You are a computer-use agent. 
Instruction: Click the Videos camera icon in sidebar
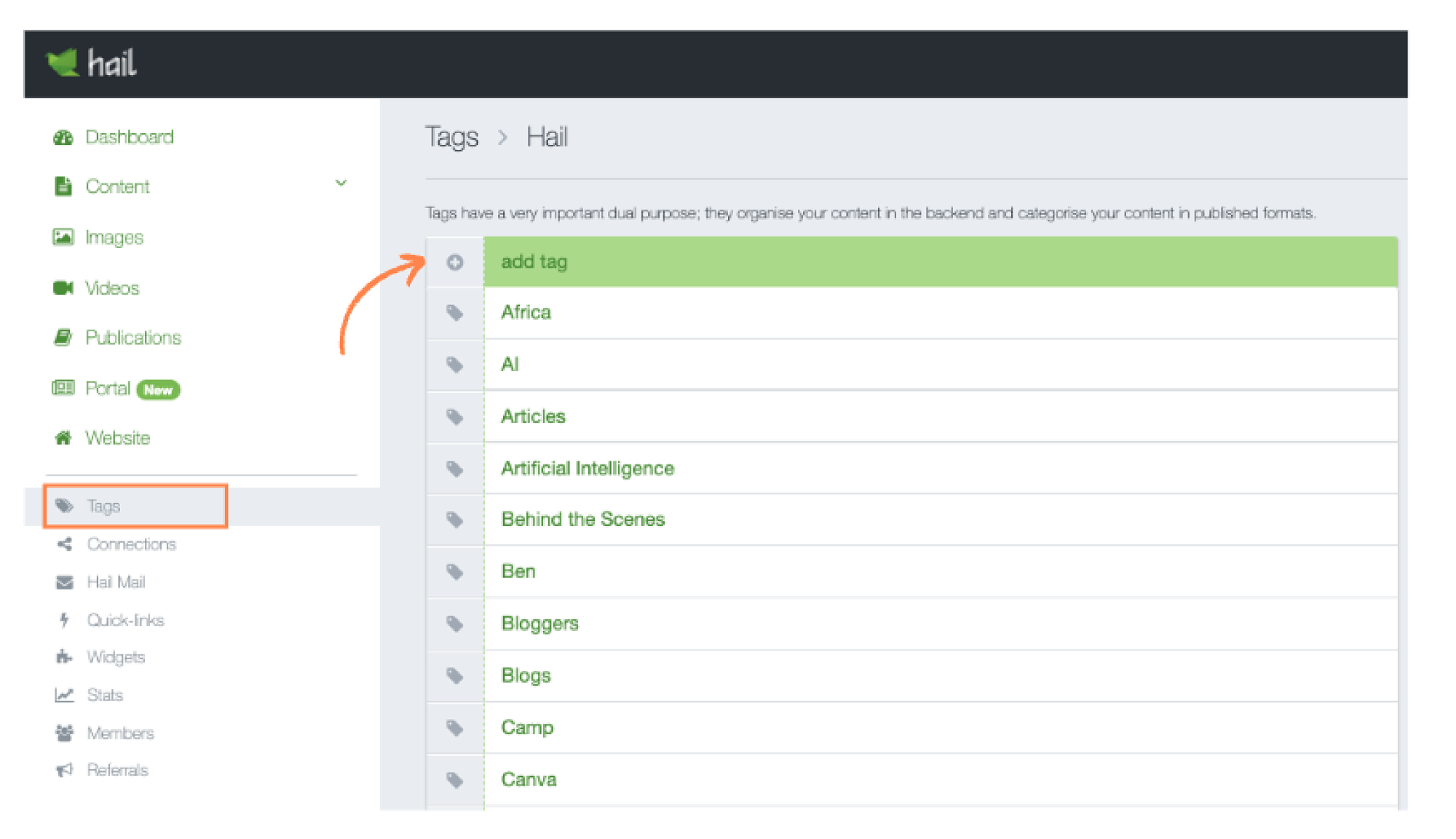click(x=63, y=288)
